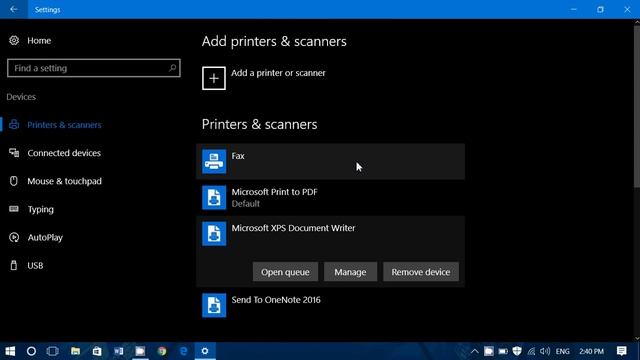Viewport: 640px width, 360px height.
Task: Open Task View in taskbar
Action: 53,351
